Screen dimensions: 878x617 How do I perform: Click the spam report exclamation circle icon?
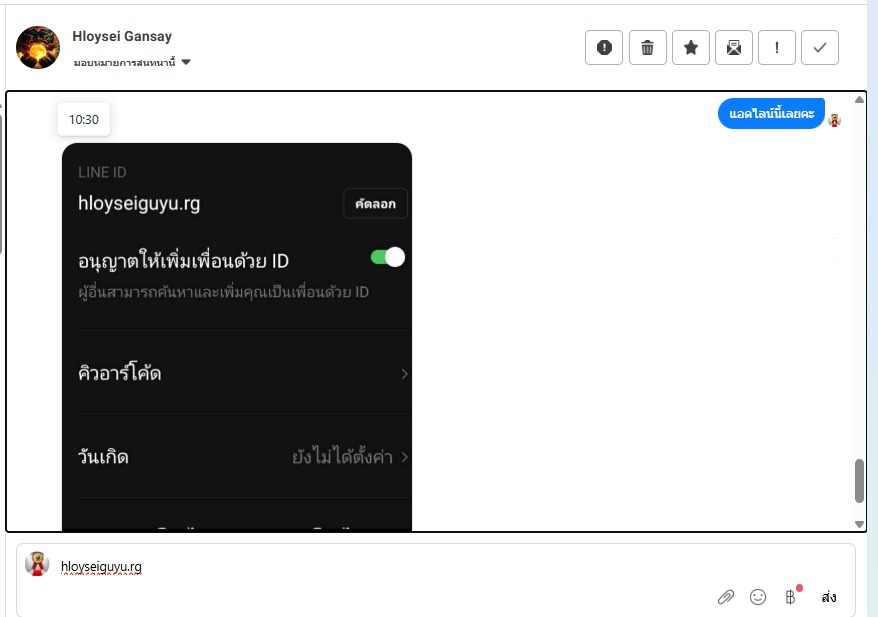tap(604, 48)
